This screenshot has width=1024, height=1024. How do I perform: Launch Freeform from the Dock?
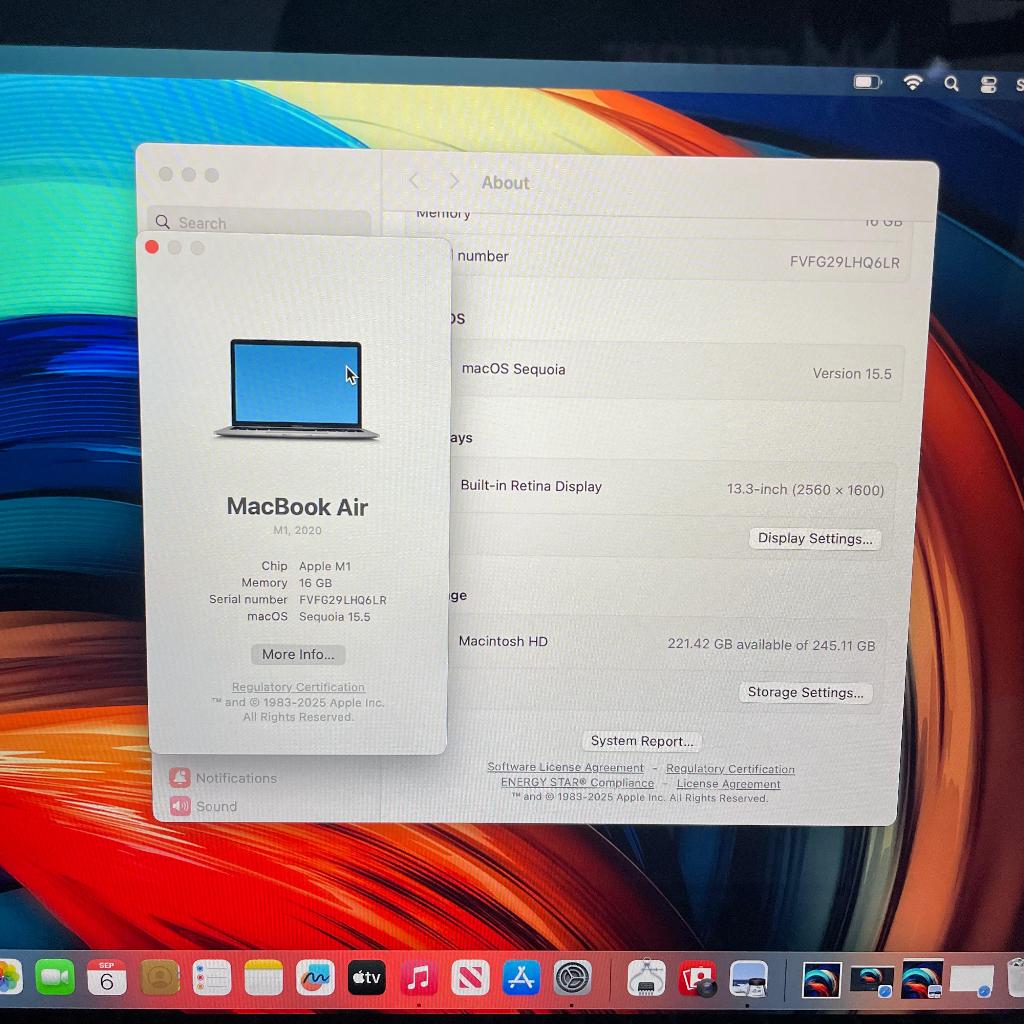pyautogui.click(x=315, y=977)
